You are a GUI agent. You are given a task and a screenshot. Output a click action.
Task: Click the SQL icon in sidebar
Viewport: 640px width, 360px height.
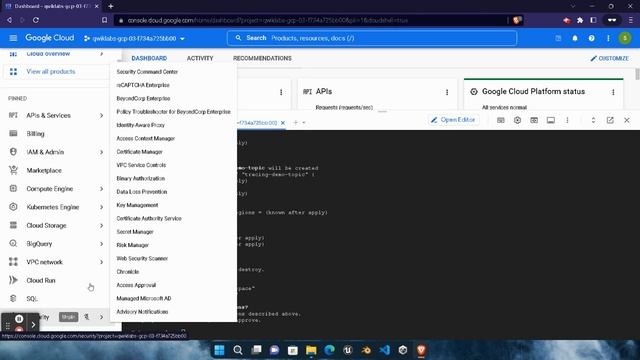pos(13,298)
